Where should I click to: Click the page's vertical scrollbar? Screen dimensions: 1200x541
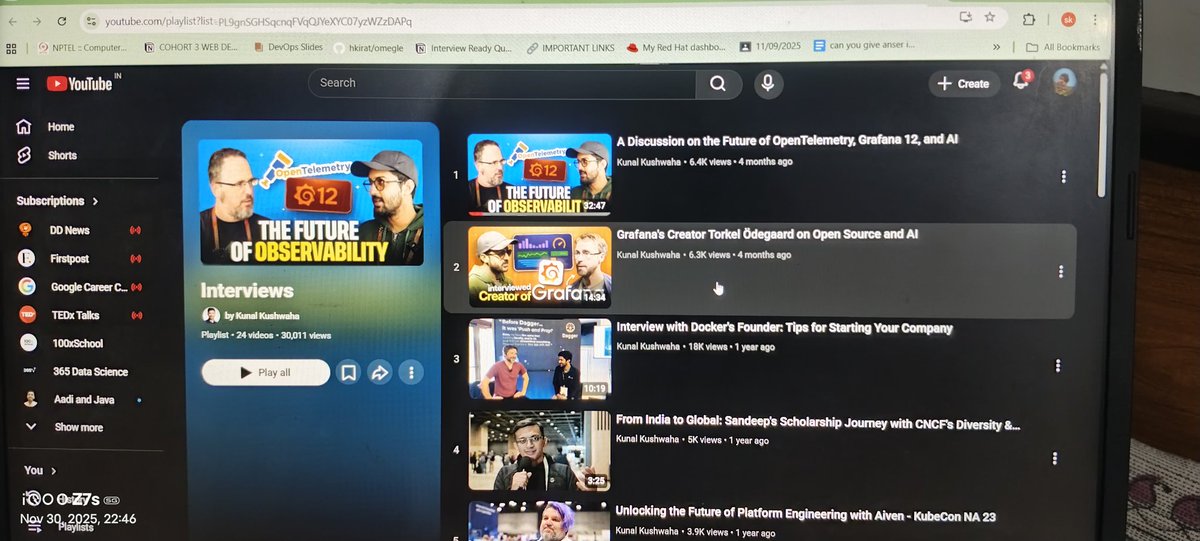click(1102, 135)
